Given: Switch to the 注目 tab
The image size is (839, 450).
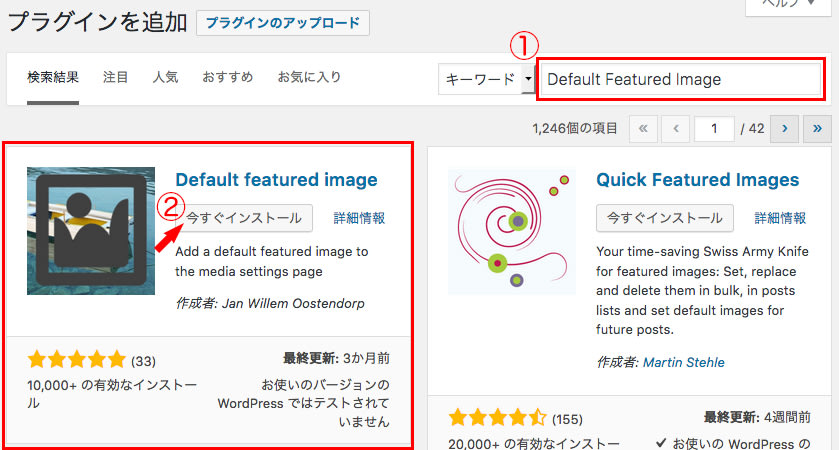Looking at the screenshot, I should (x=116, y=78).
